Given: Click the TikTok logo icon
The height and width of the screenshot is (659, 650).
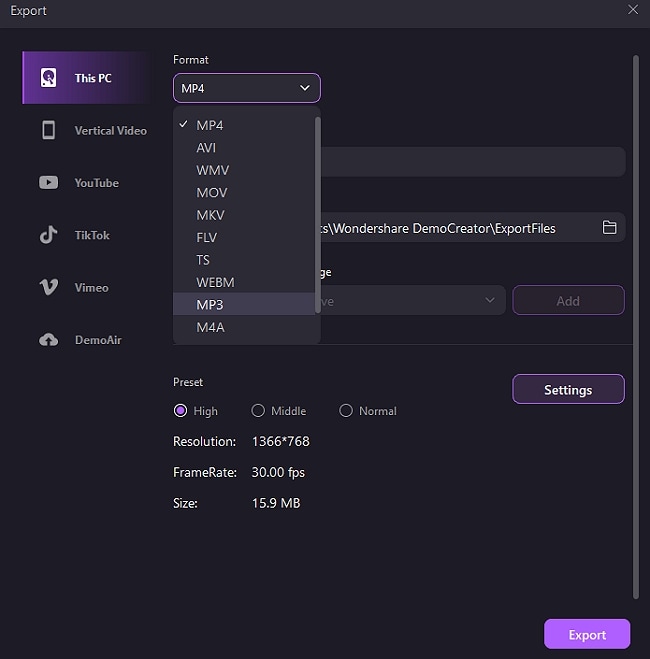Looking at the screenshot, I should pyautogui.click(x=48, y=235).
